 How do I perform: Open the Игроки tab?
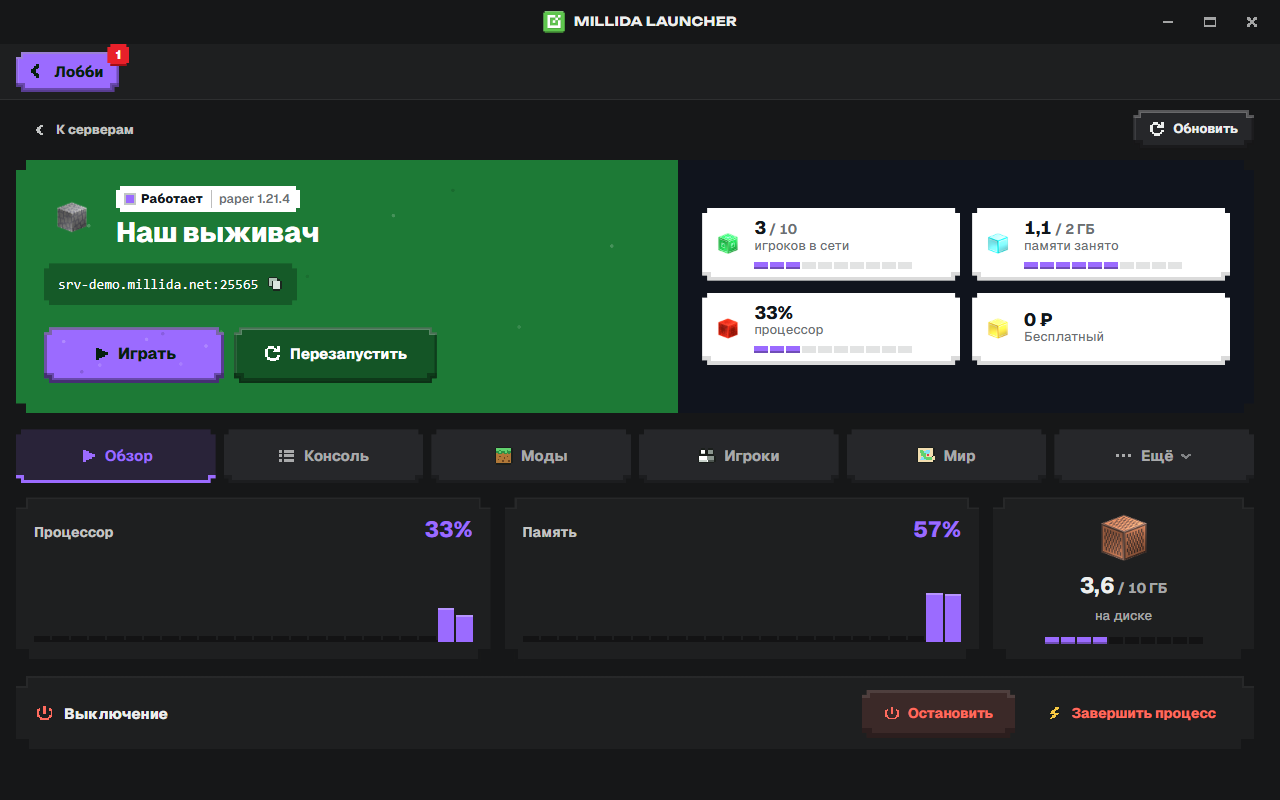(x=739, y=456)
